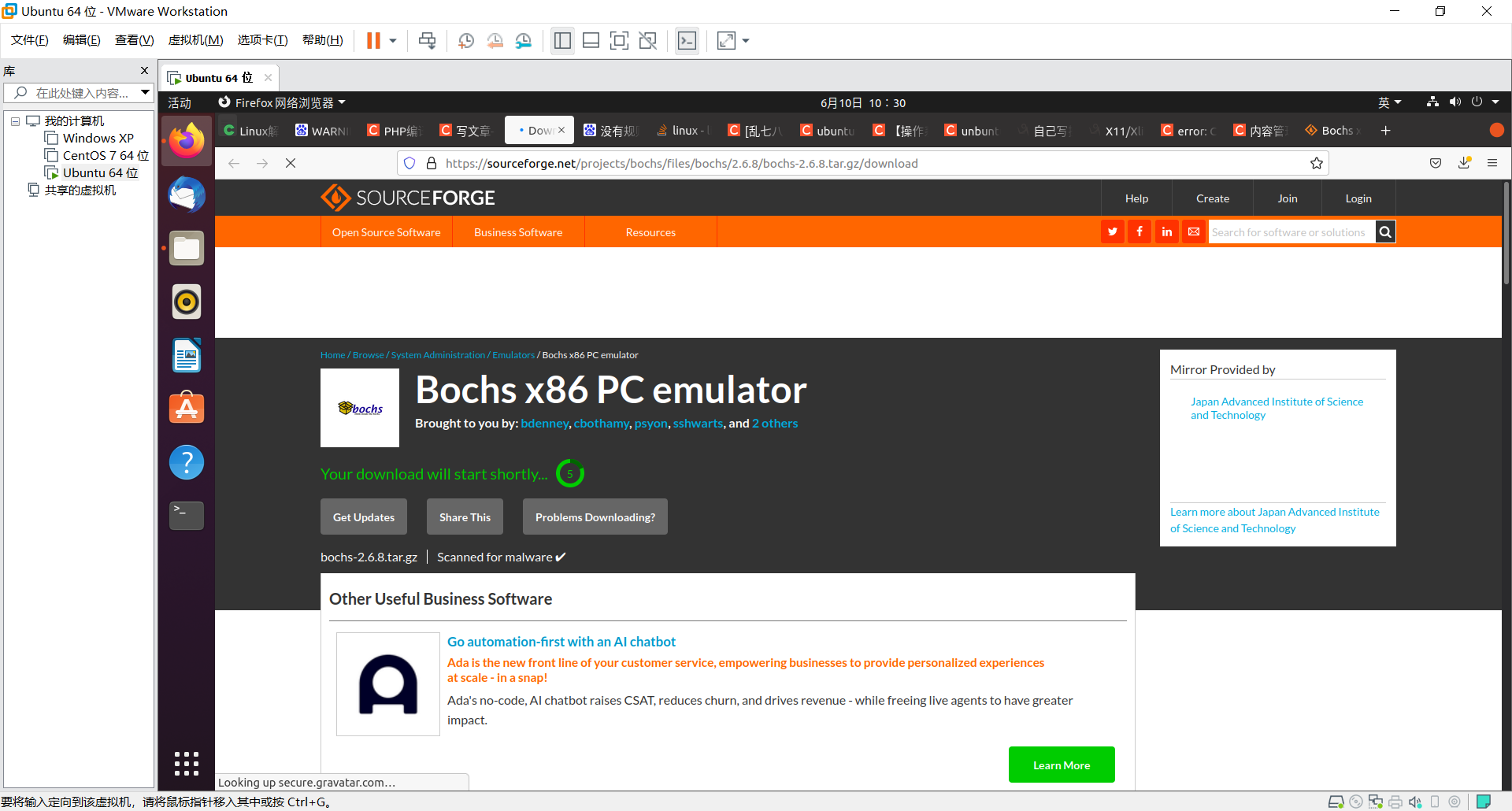Click the Twitter share icon on SourceForge
Screen dimensions: 1512x811
point(1113,231)
